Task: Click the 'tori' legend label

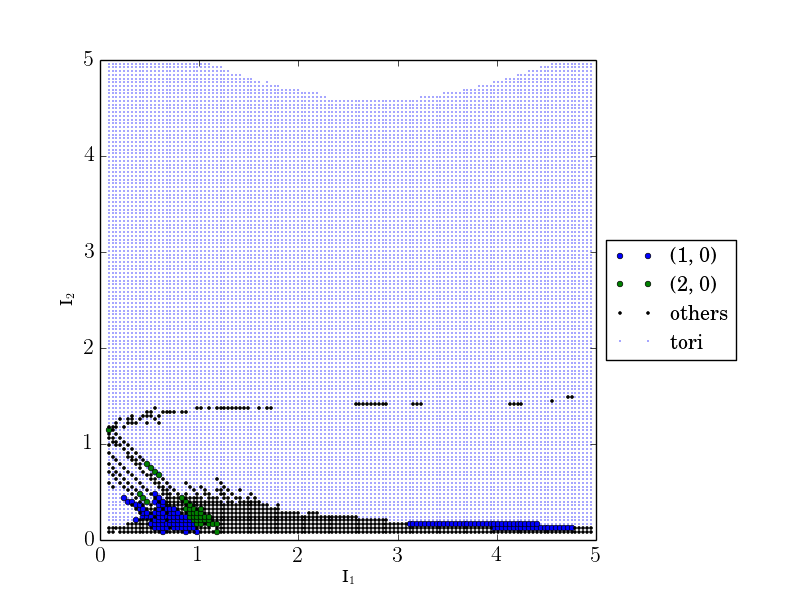Action: pyautogui.click(x=686, y=342)
